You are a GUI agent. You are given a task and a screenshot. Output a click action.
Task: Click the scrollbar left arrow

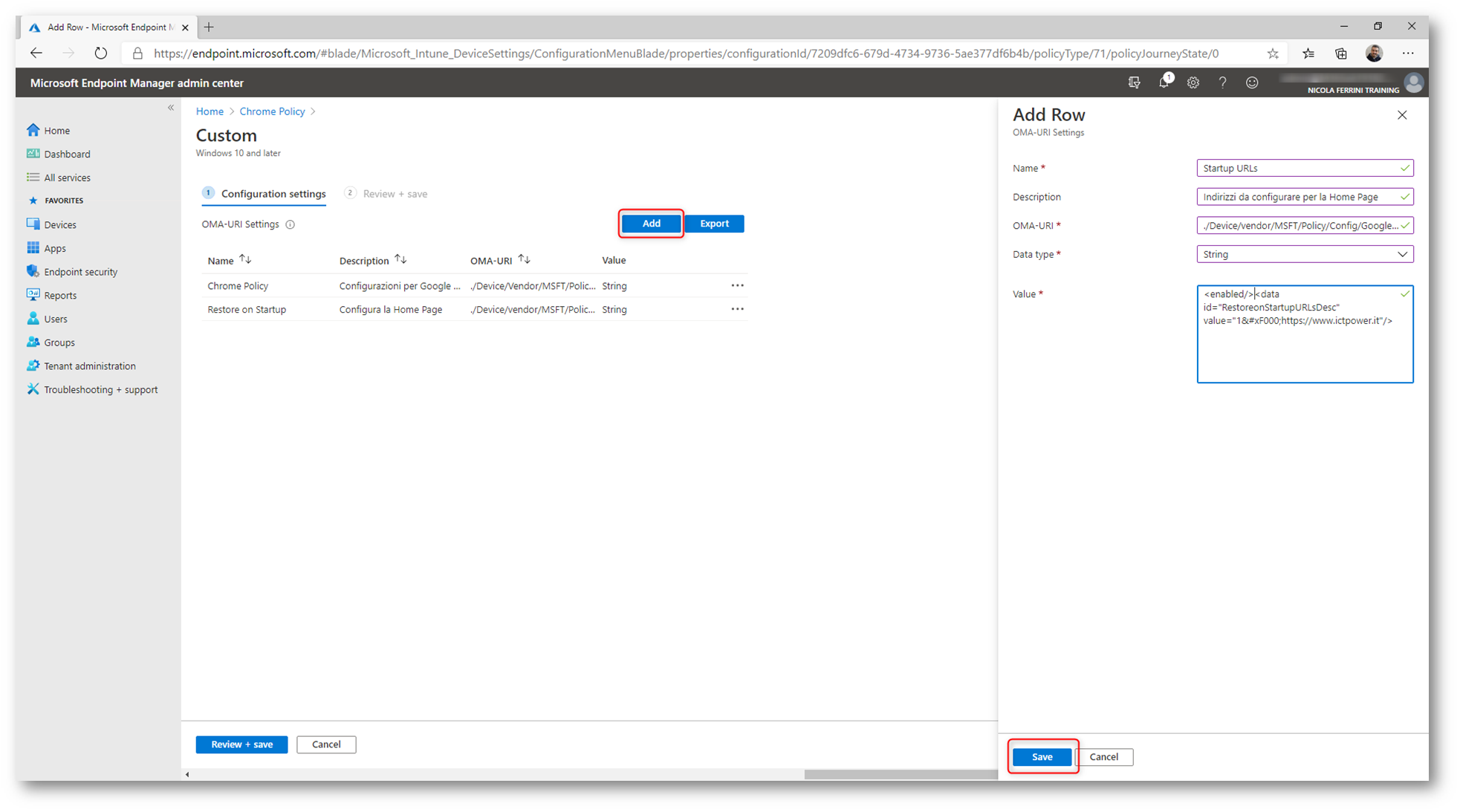[187, 774]
